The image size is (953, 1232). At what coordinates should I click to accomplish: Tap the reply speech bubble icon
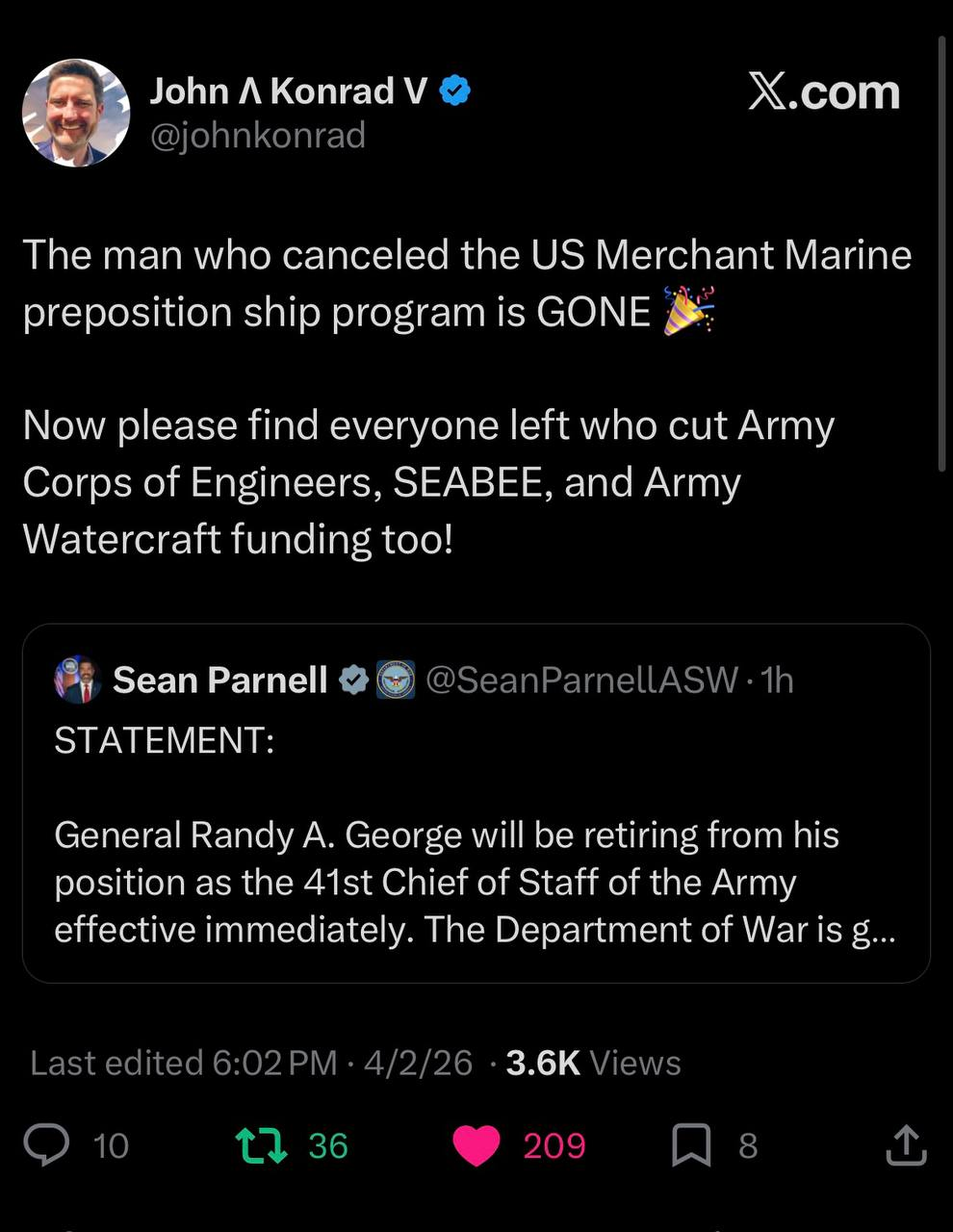[x=47, y=1145]
